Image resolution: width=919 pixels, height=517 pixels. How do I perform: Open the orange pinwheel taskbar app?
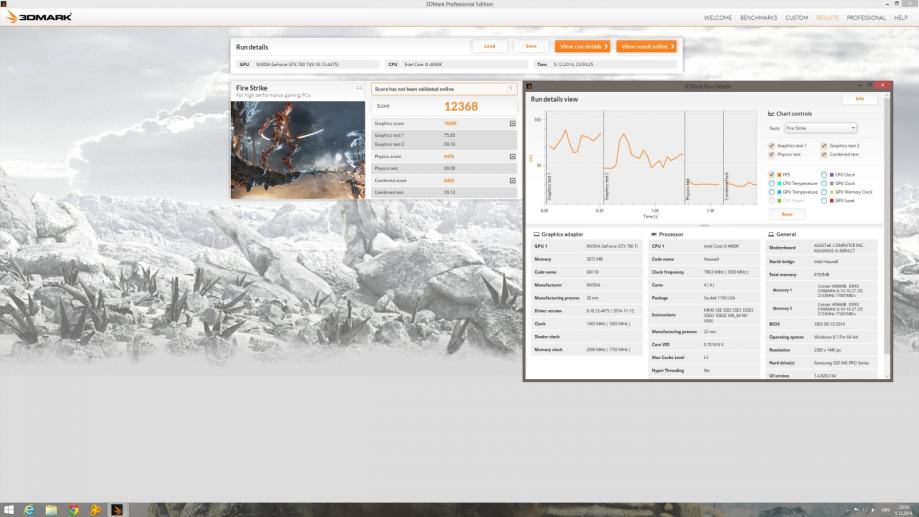coord(95,510)
